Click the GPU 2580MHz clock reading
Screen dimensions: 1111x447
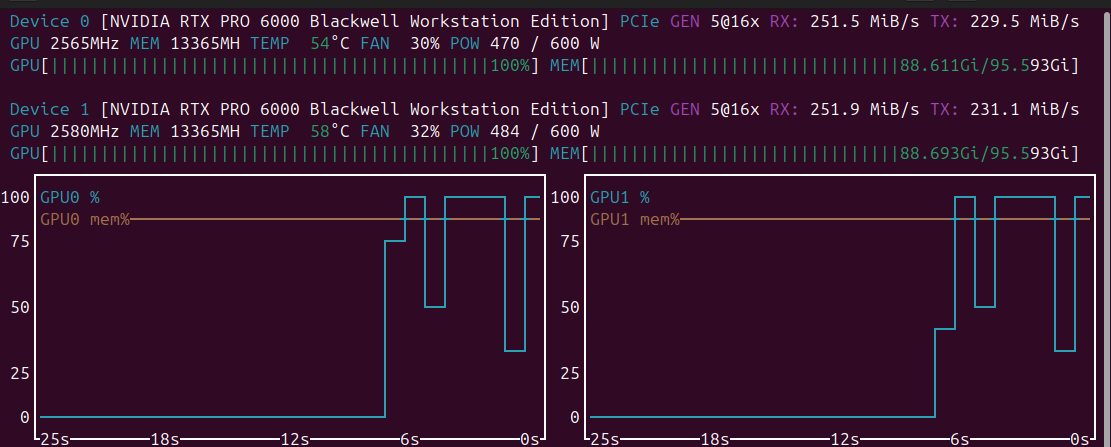click(64, 132)
